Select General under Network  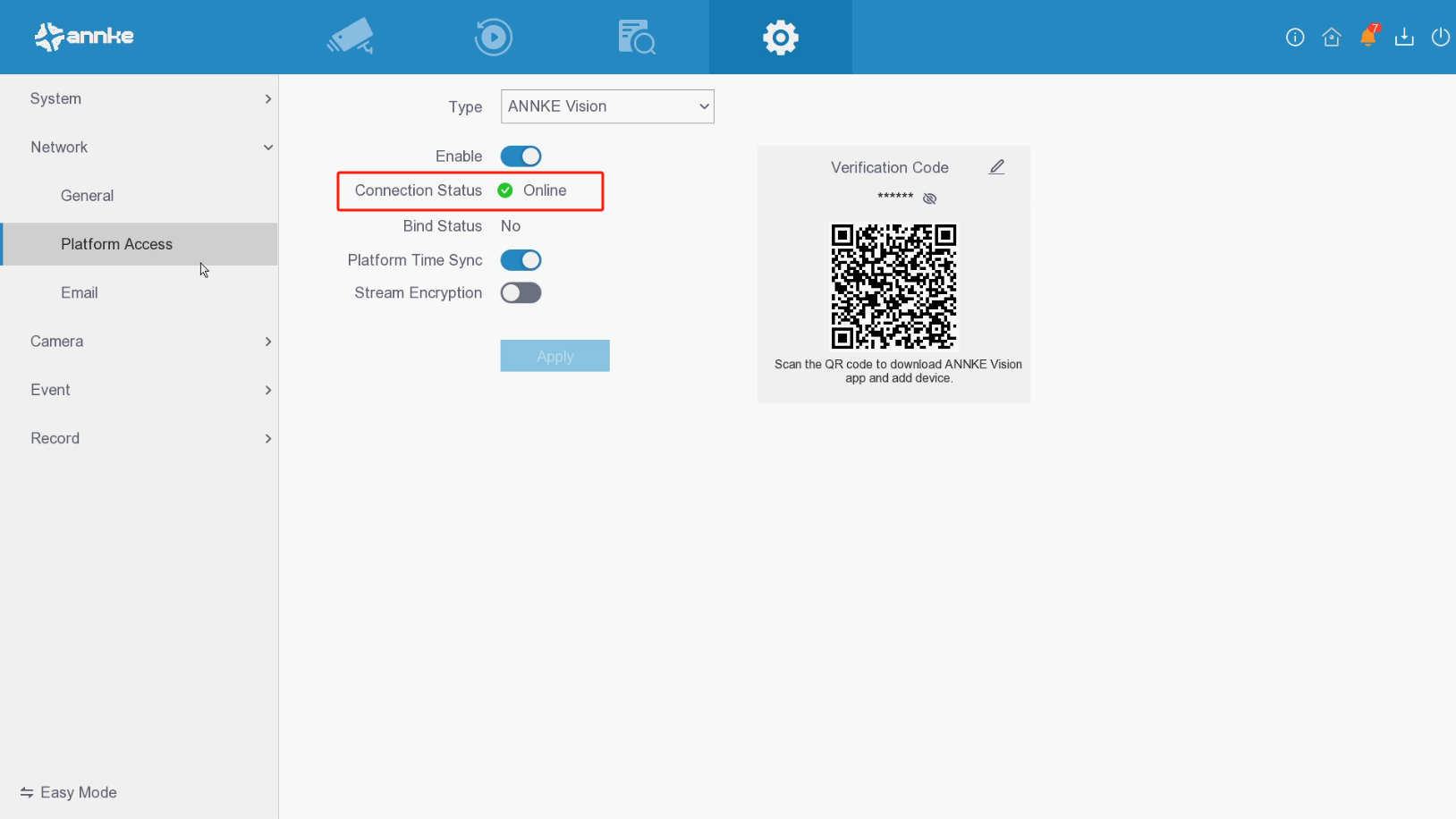[140, 196]
